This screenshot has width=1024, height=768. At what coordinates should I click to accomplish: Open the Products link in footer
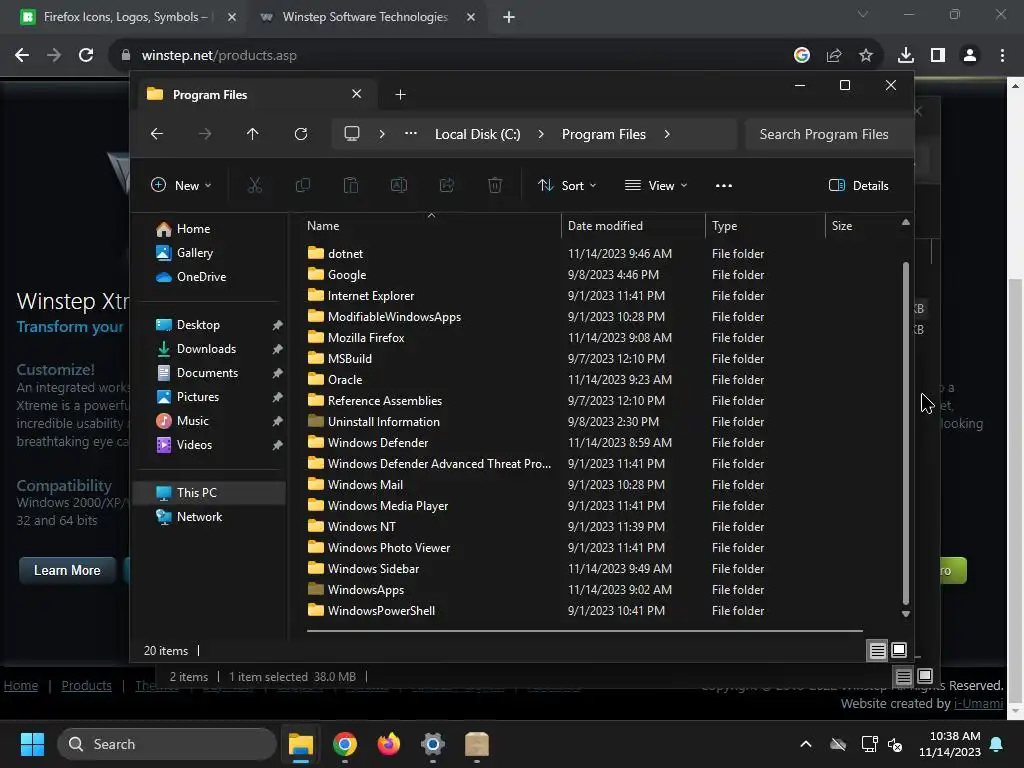click(x=86, y=686)
